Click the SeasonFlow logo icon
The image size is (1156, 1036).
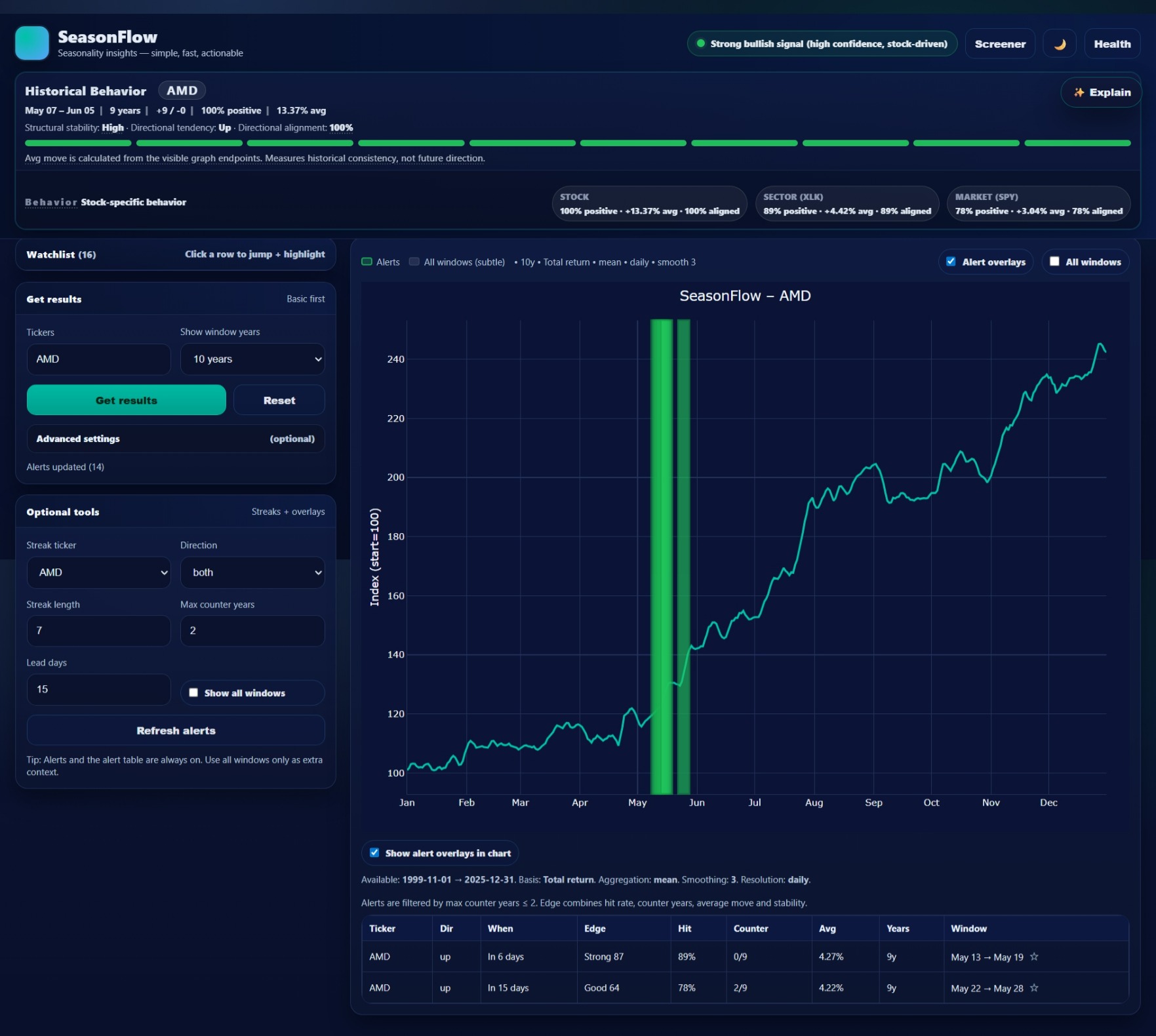pos(32,43)
